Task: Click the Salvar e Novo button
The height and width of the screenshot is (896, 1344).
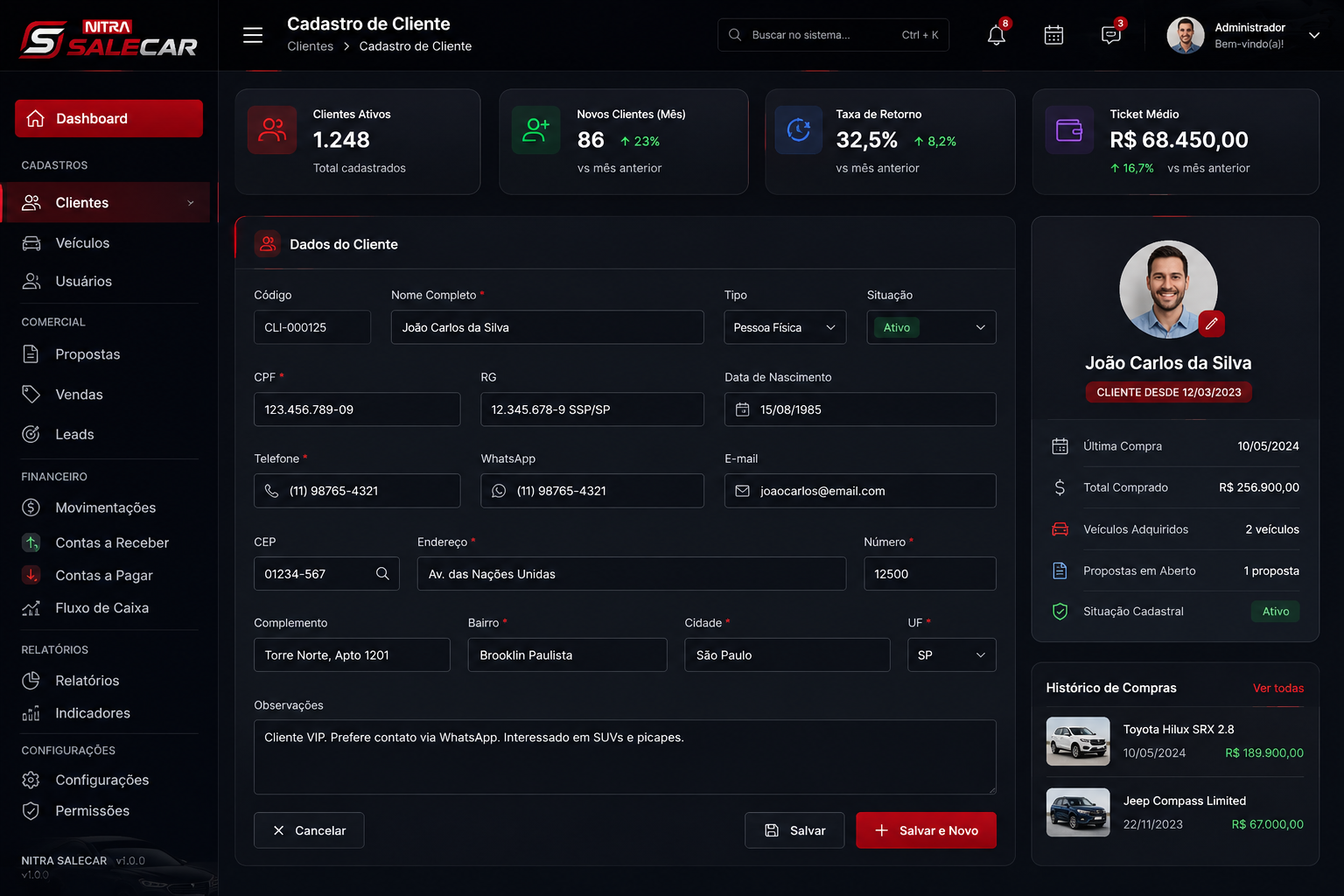Action: (x=926, y=830)
